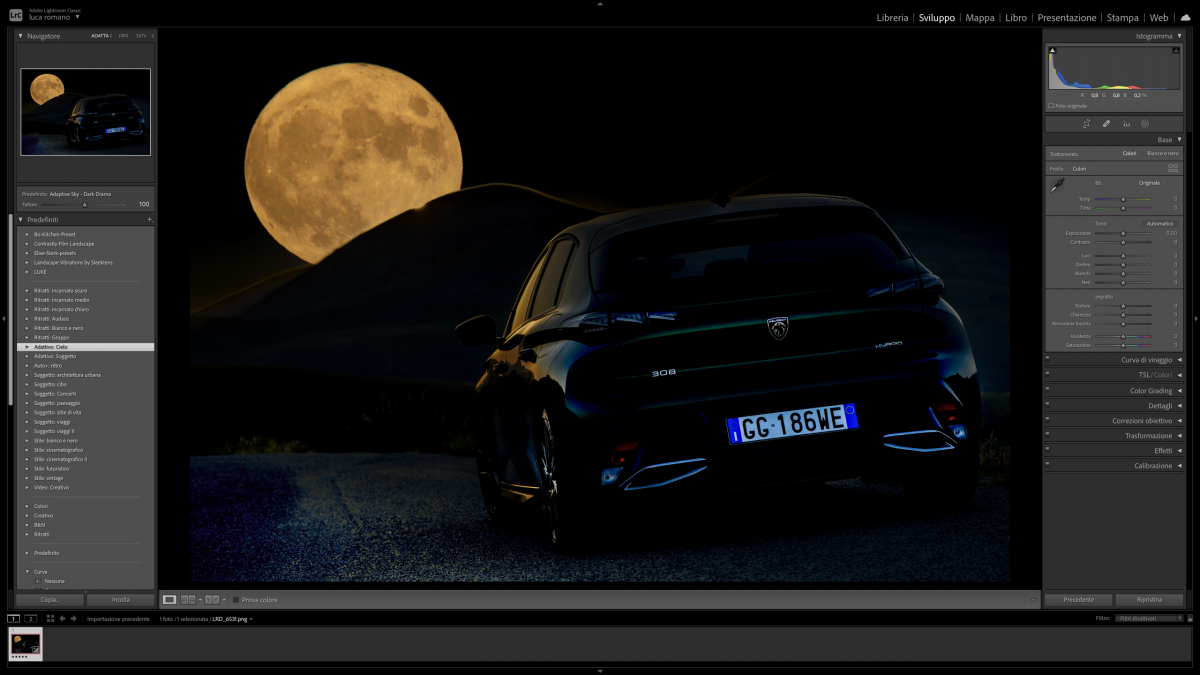Add a new preset with plus icon

(x=149, y=219)
